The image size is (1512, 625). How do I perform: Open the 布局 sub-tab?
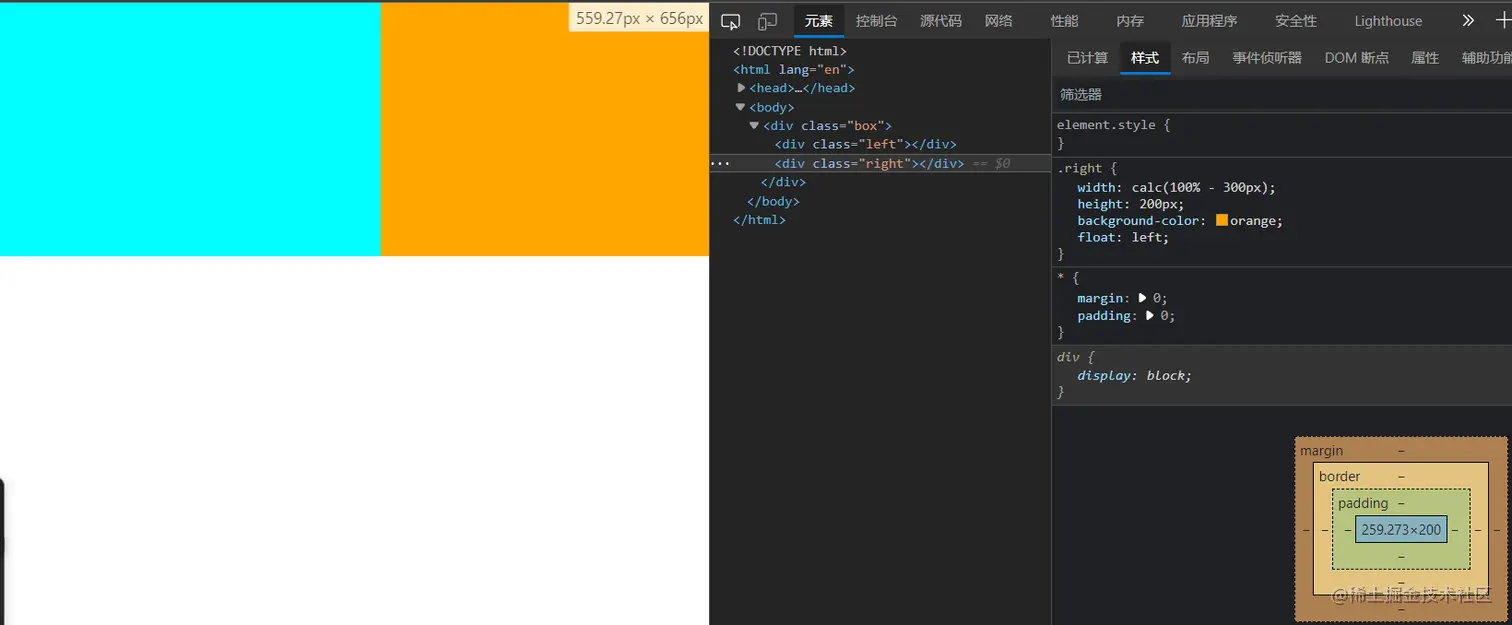pyautogui.click(x=1195, y=58)
